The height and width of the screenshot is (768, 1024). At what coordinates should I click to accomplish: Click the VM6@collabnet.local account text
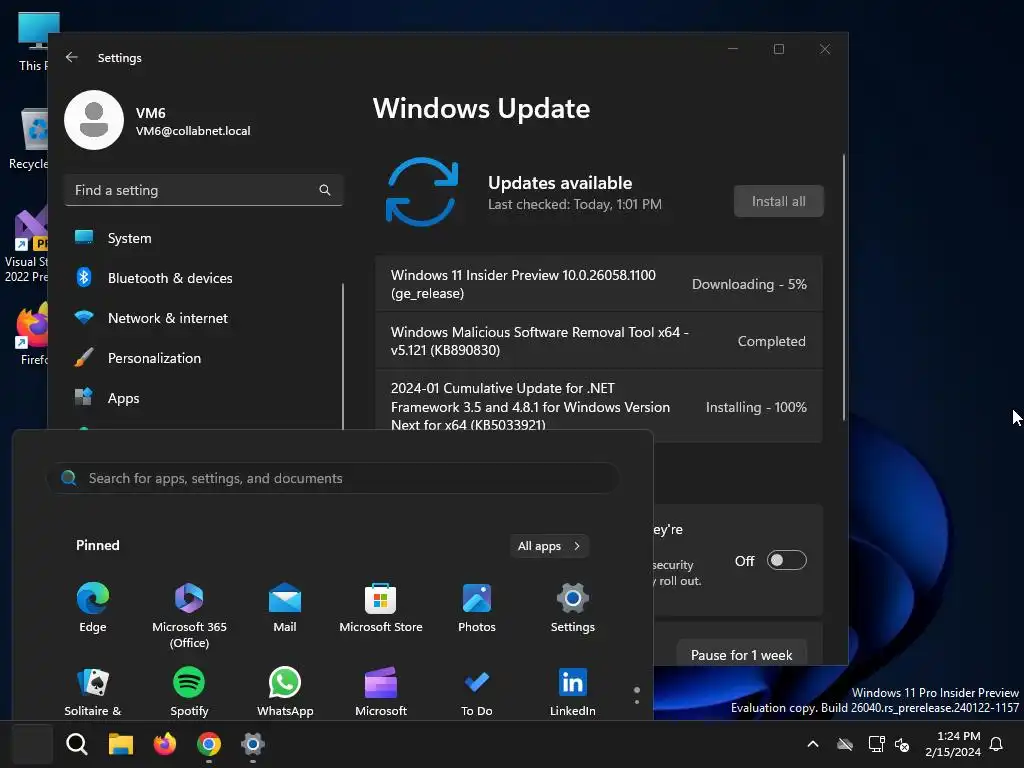(193, 131)
